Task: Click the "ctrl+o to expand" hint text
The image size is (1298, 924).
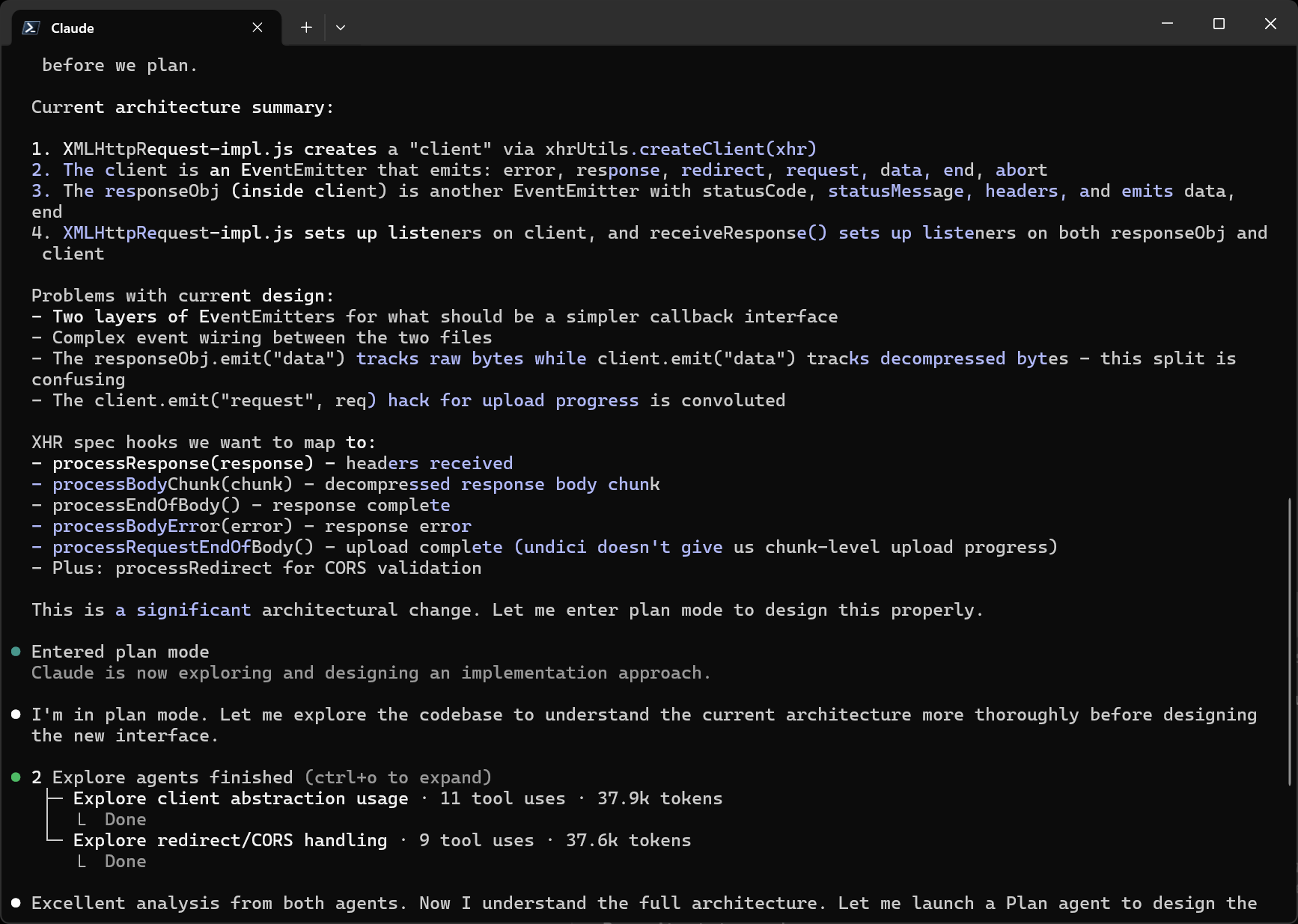Action: click(397, 777)
